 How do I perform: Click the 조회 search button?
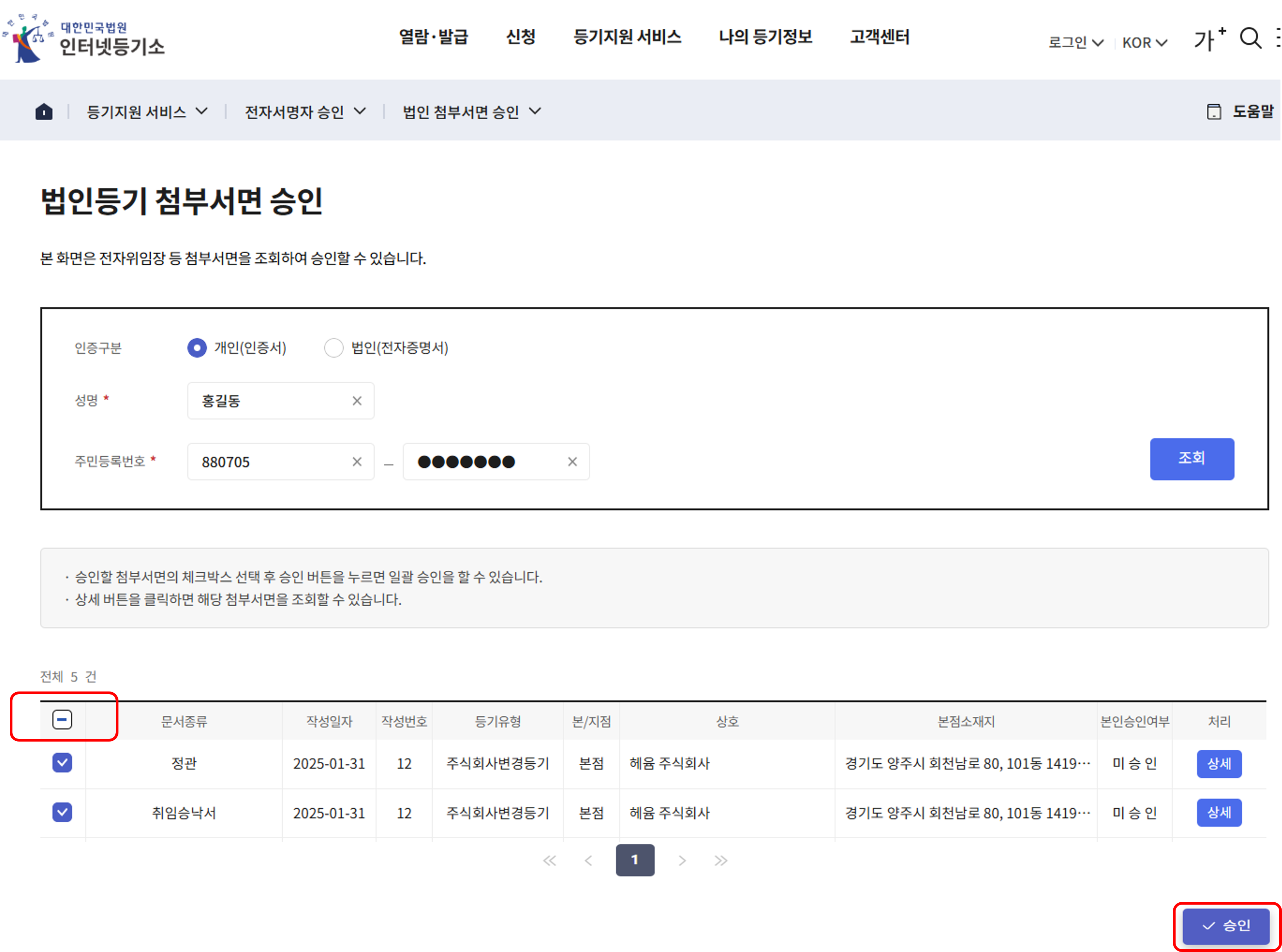point(1192,459)
